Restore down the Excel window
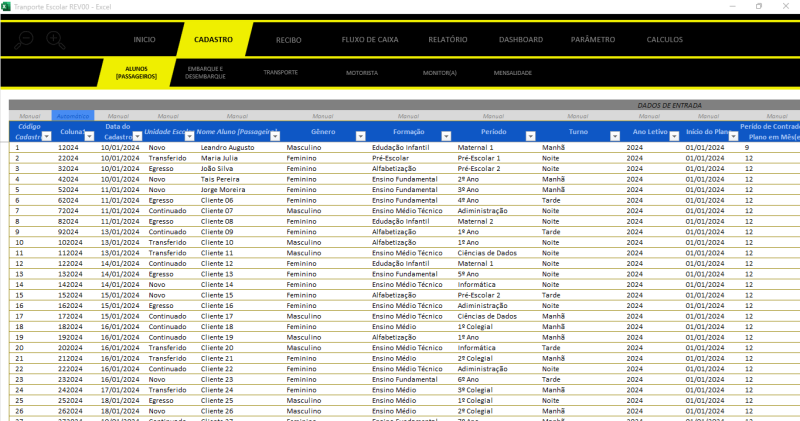This screenshot has width=800, height=421. coord(758,6)
